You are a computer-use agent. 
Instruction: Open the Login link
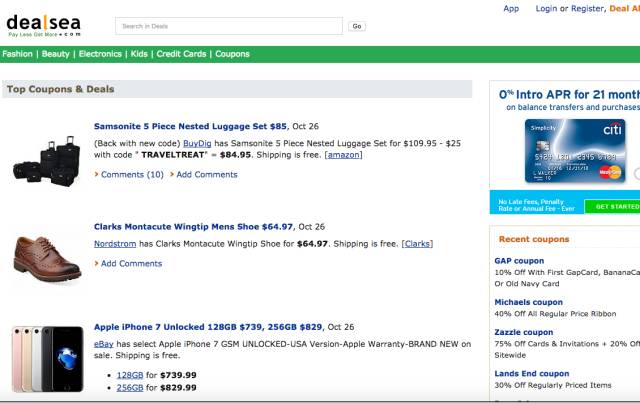click(x=546, y=9)
